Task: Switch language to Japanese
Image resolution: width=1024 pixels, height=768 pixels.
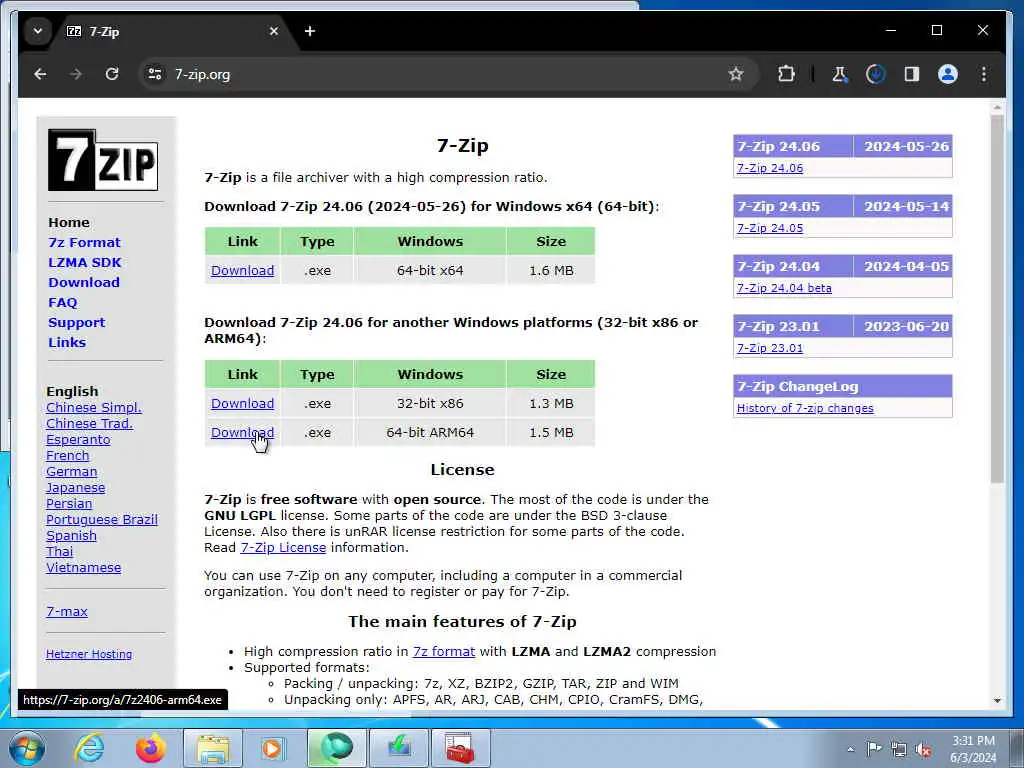Action: 75,488
